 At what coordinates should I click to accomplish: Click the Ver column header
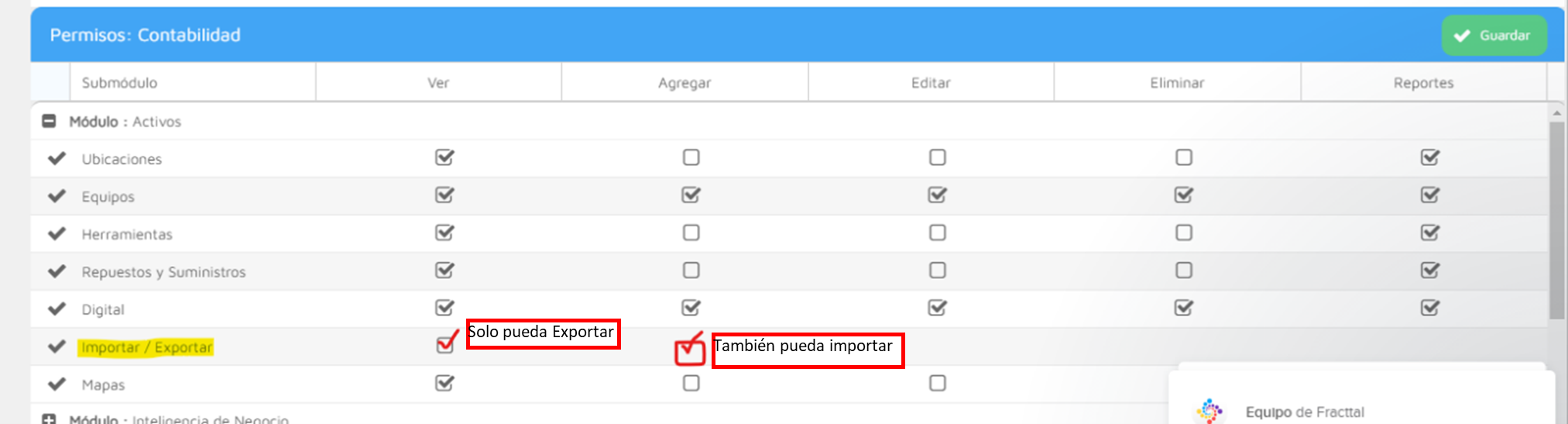point(438,83)
